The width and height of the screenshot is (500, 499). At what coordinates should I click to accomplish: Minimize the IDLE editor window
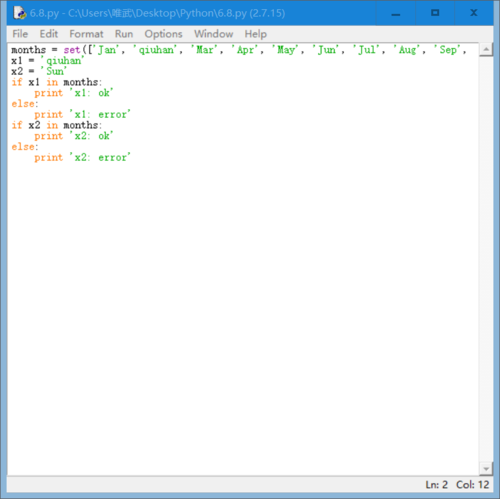pos(396,13)
